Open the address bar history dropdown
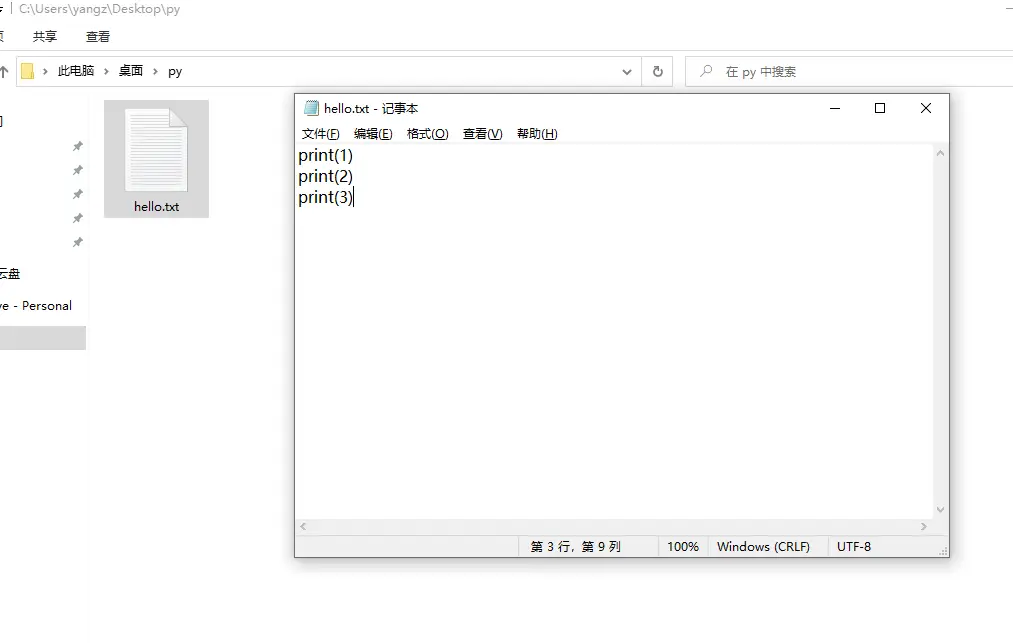Viewport: 1013px width, 643px height. pyautogui.click(x=627, y=71)
